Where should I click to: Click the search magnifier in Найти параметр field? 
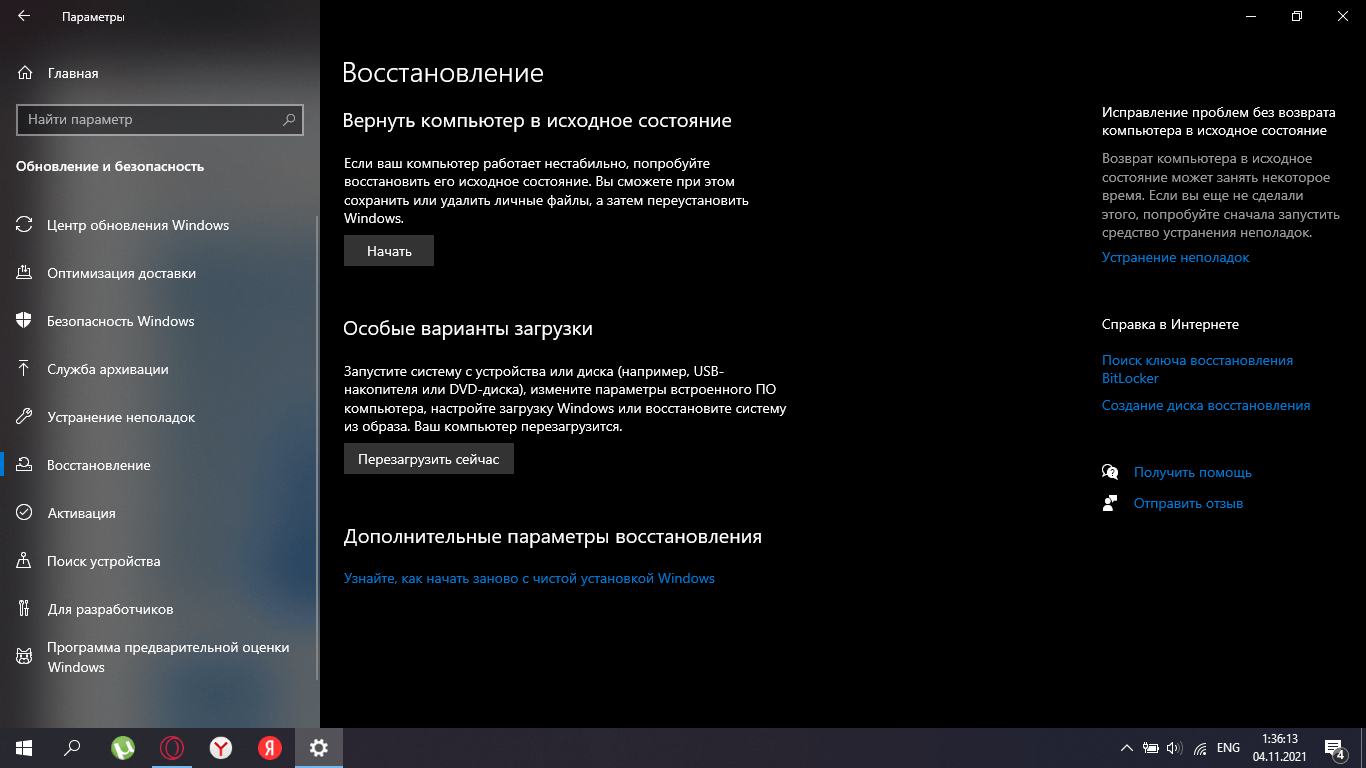[289, 119]
